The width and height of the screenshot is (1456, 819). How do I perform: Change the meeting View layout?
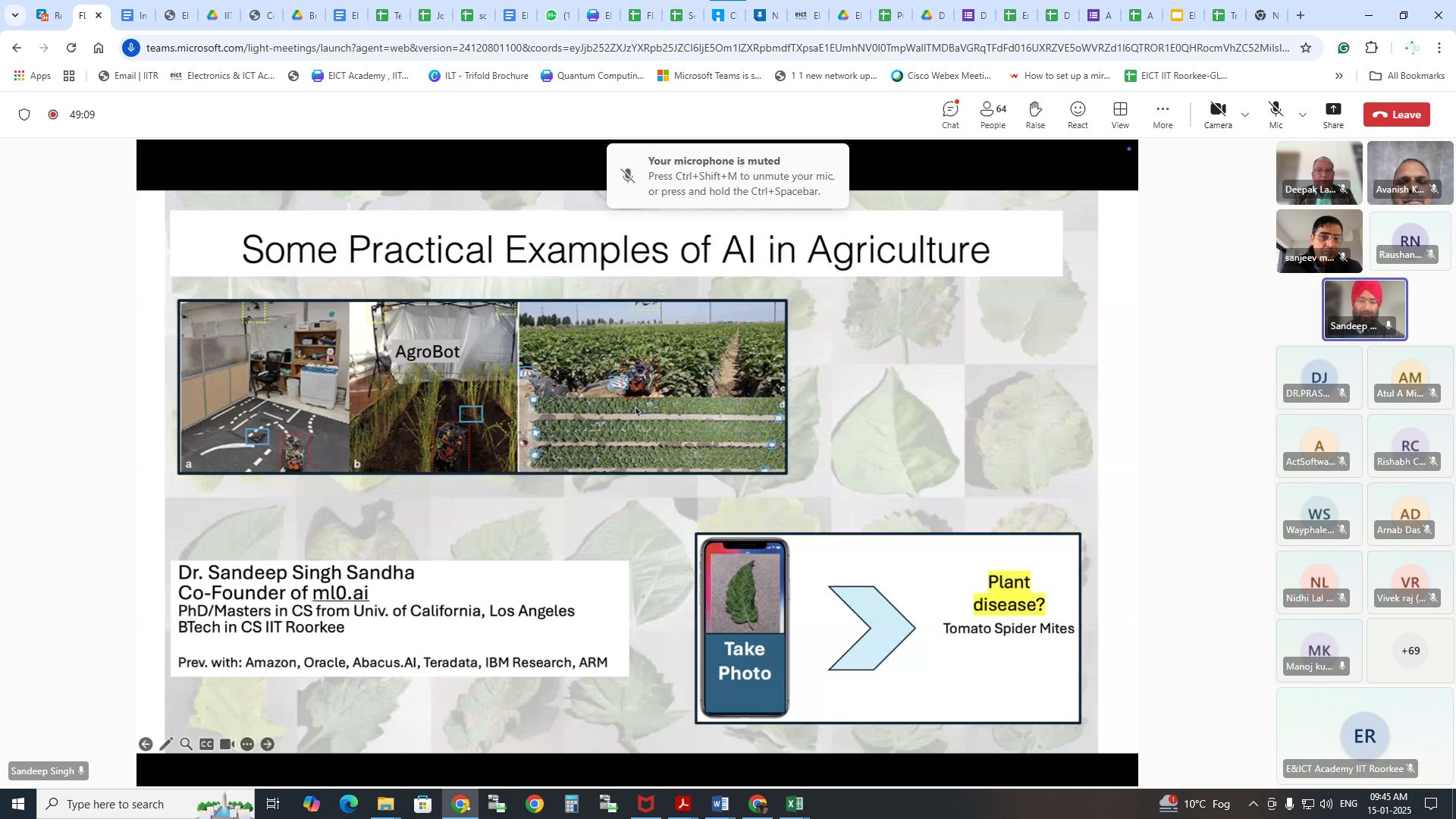point(1120,115)
